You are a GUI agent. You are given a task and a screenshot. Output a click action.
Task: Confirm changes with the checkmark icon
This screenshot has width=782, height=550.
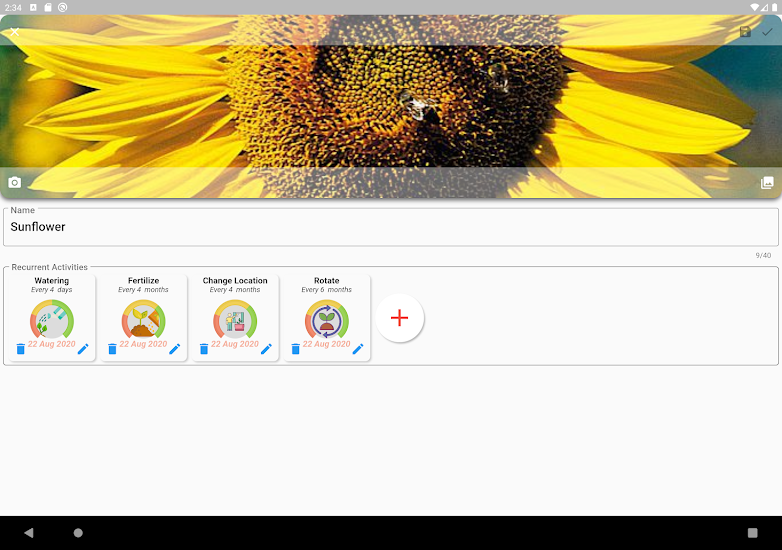(x=767, y=32)
